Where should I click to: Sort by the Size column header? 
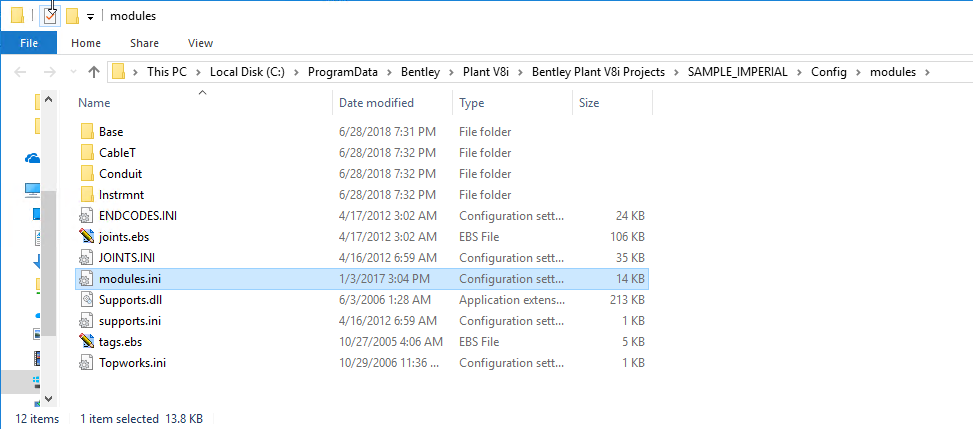click(612, 103)
